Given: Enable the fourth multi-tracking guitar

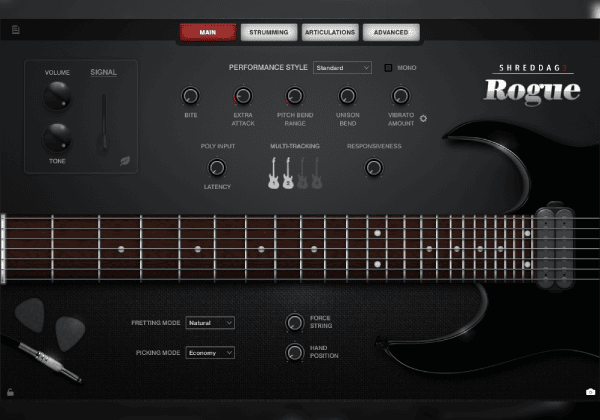Looking at the screenshot, I should 316,173.
